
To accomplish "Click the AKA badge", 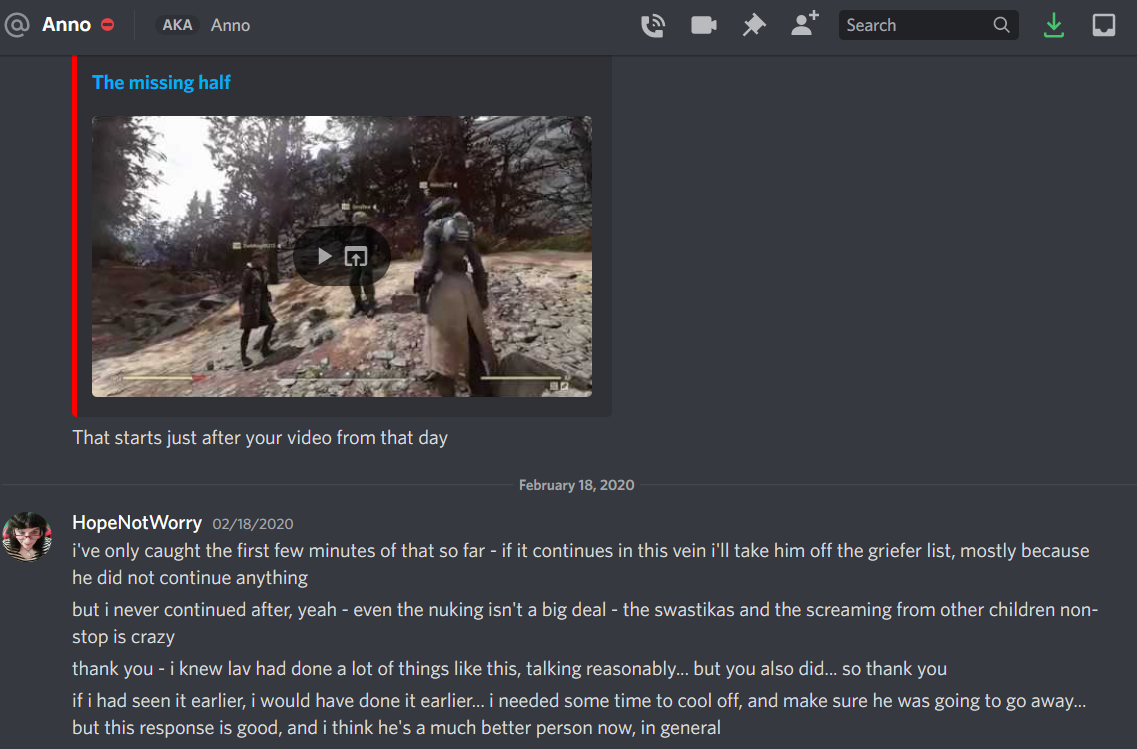I will pyautogui.click(x=177, y=25).
